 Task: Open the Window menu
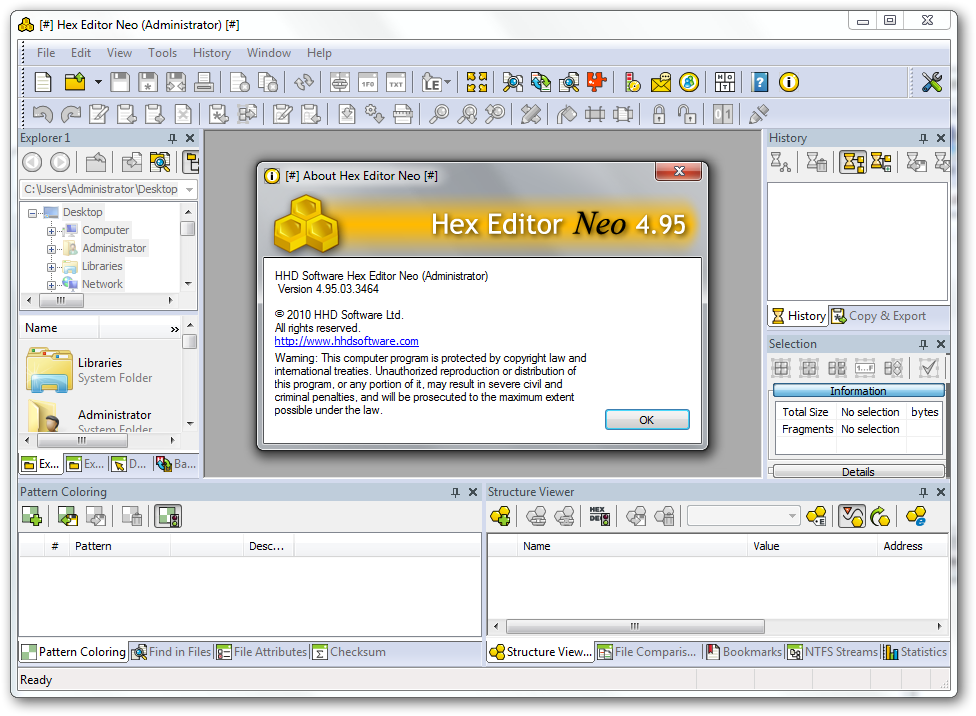(269, 53)
